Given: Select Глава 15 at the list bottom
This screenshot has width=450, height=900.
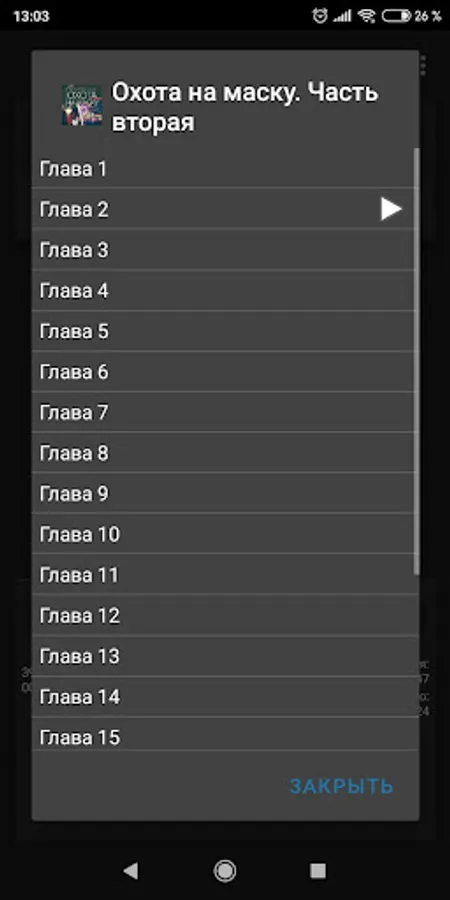Looking at the screenshot, I should (x=225, y=735).
